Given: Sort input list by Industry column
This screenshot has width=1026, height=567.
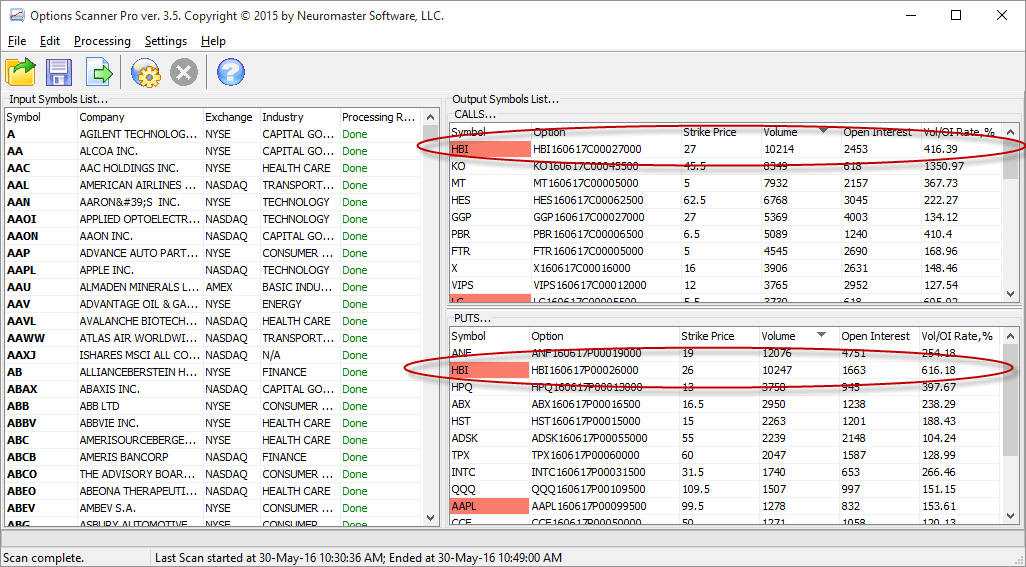Looking at the screenshot, I should [300, 117].
